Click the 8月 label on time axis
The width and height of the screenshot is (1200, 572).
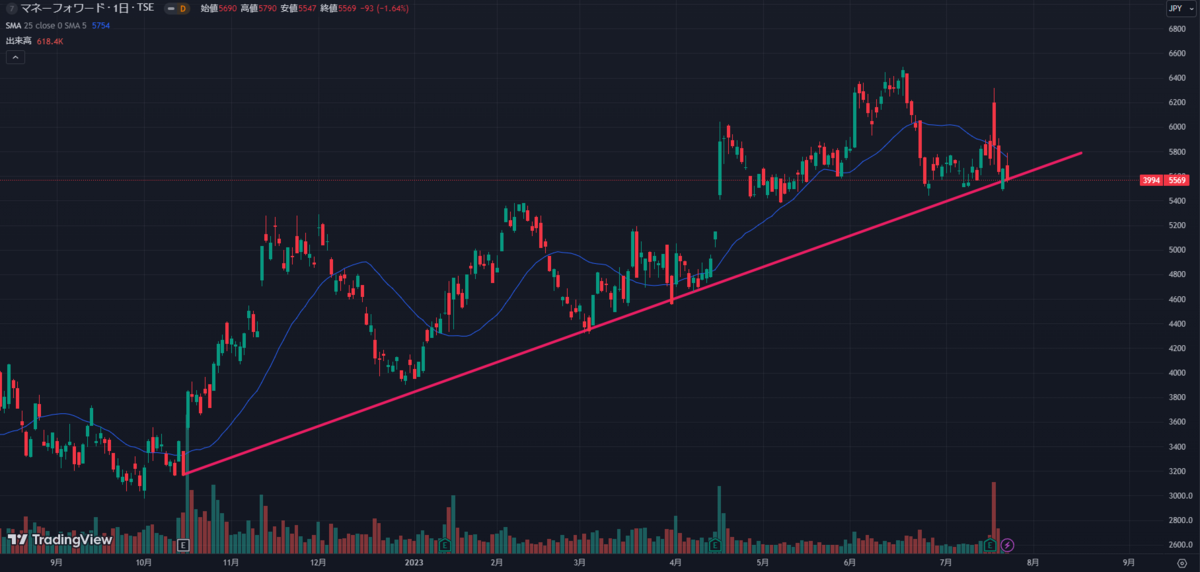(1032, 563)
